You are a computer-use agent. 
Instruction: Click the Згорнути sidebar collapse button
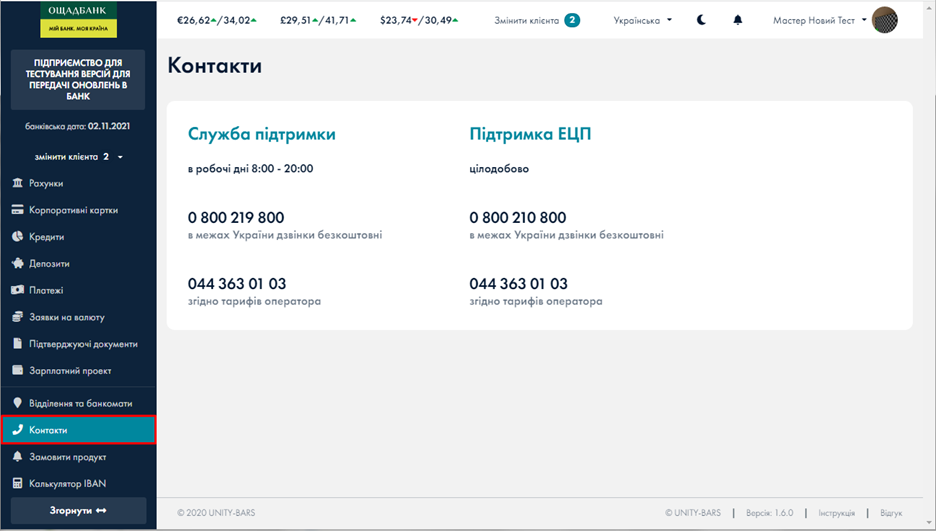[78, 510]
